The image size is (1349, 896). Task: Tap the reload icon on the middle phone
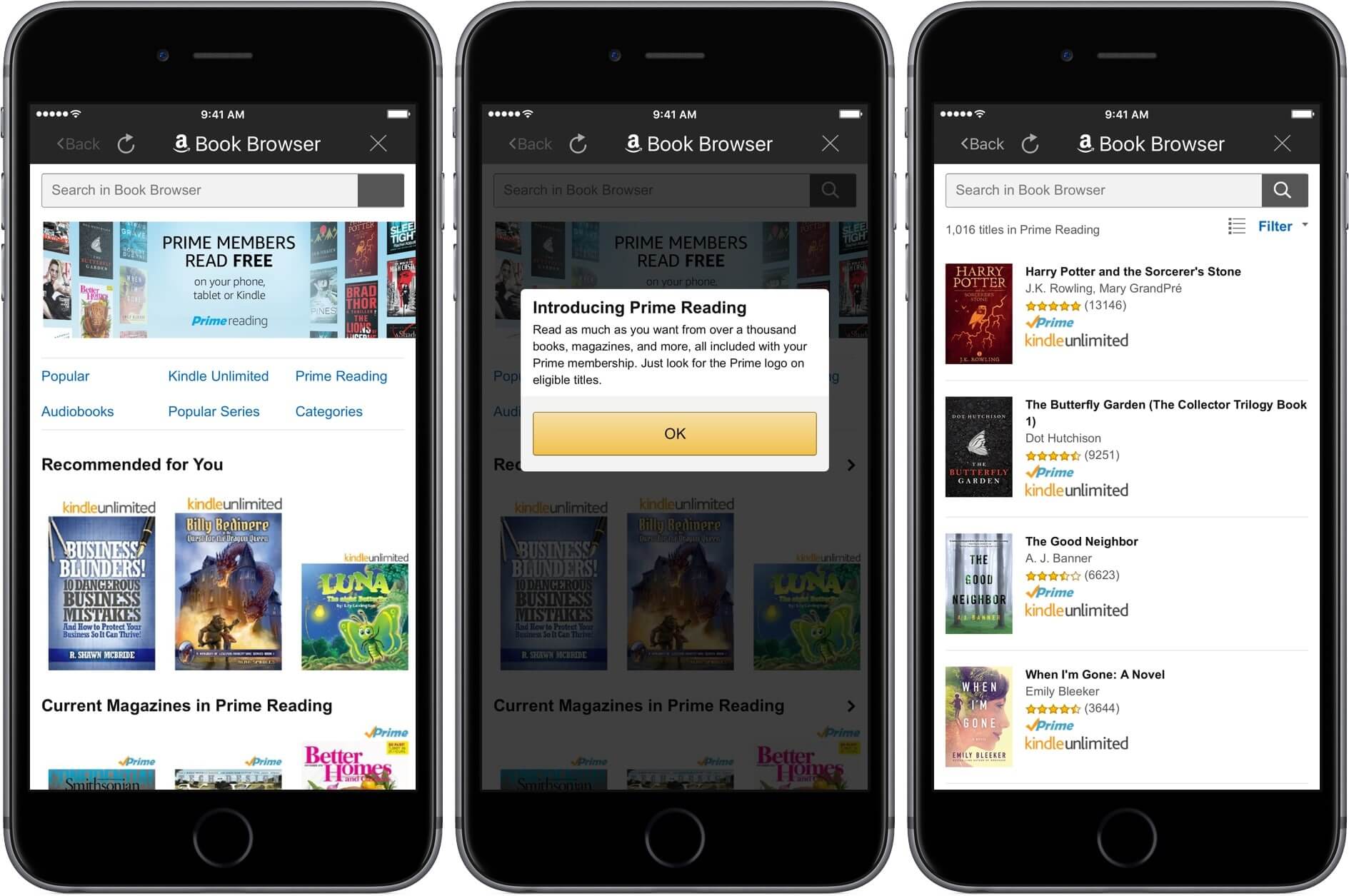coord(578,144)
